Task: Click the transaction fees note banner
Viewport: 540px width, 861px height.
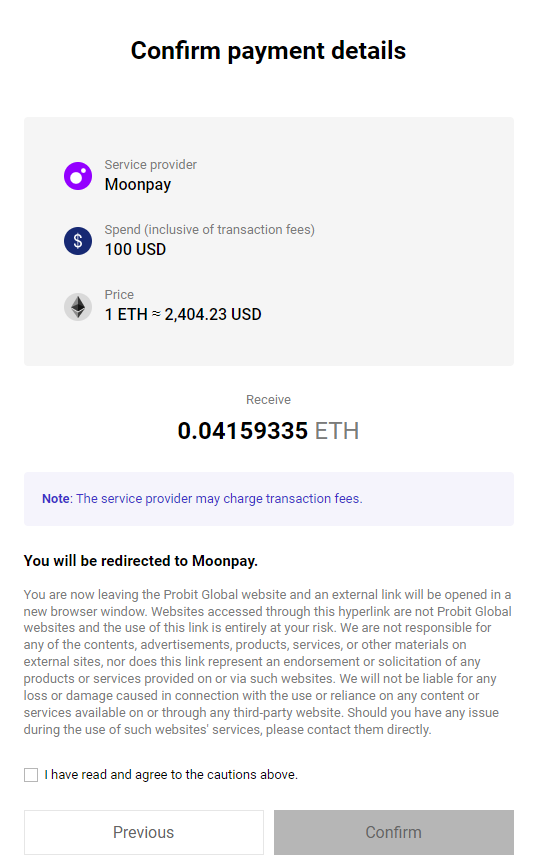Action: pos(269,499)
